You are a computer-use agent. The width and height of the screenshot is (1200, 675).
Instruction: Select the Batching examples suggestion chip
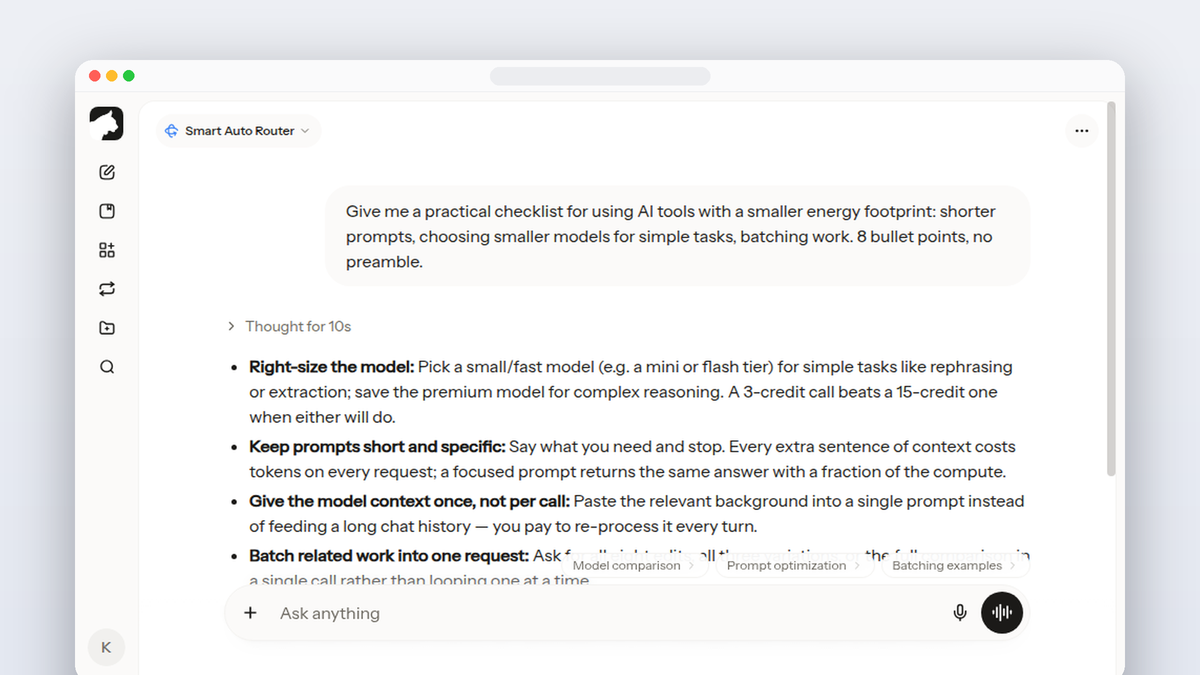(x=954, y=566)
